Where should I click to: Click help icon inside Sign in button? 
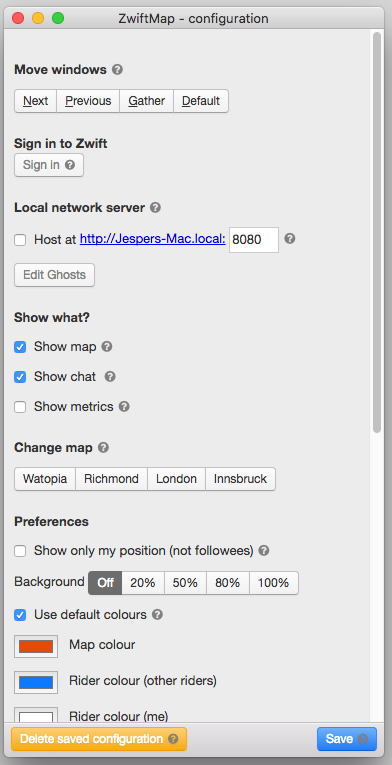pos(70,165)
